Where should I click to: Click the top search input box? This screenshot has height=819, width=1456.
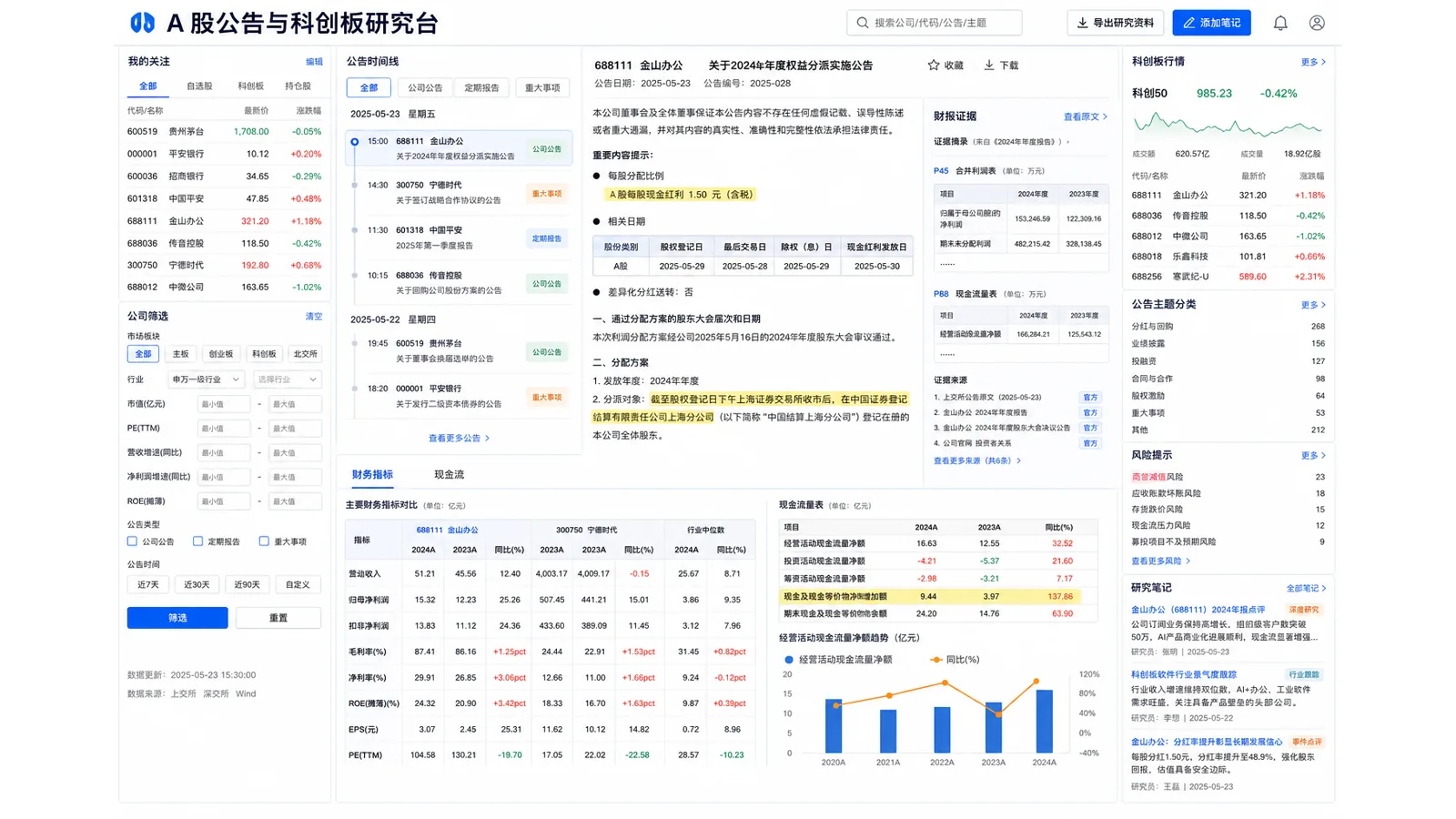tap(935, 23)
